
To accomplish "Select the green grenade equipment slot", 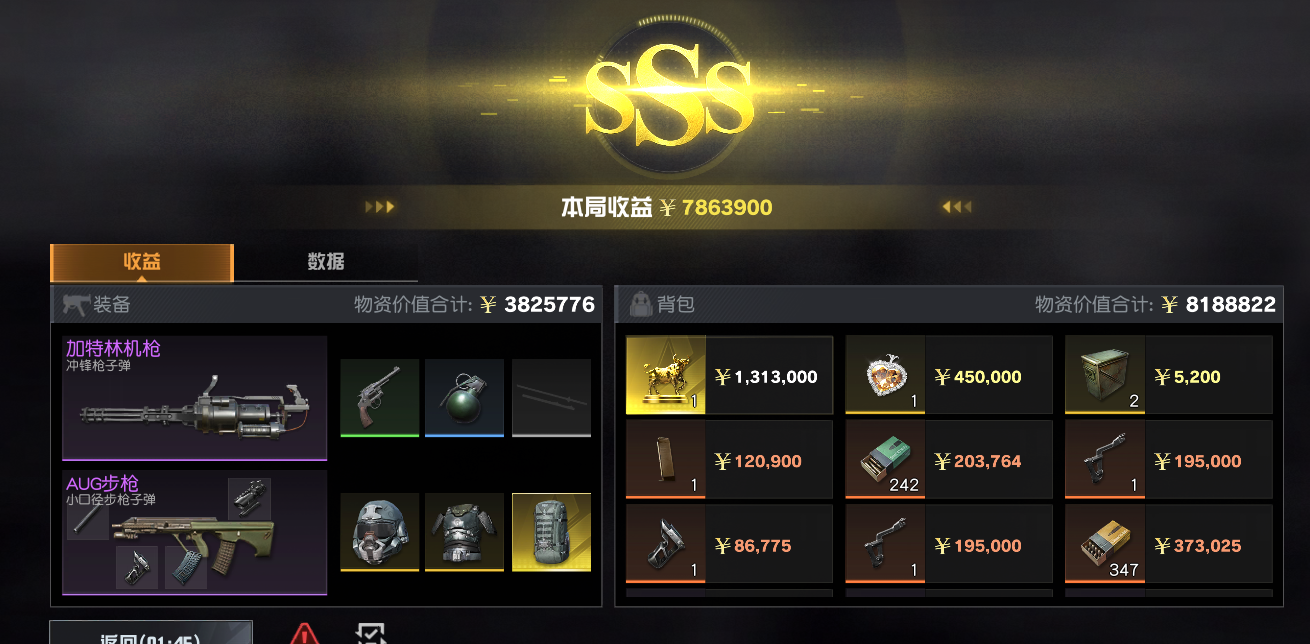I will tap(464, 398).
